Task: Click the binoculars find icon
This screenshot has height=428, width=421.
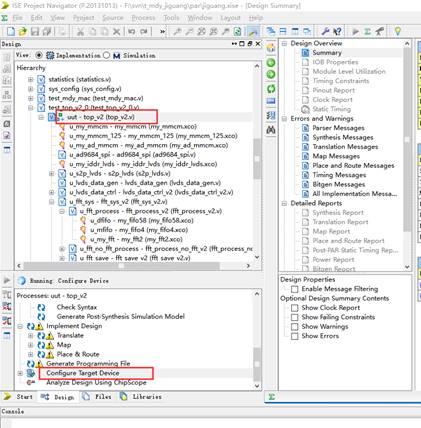Action: (x=271, y=130)
